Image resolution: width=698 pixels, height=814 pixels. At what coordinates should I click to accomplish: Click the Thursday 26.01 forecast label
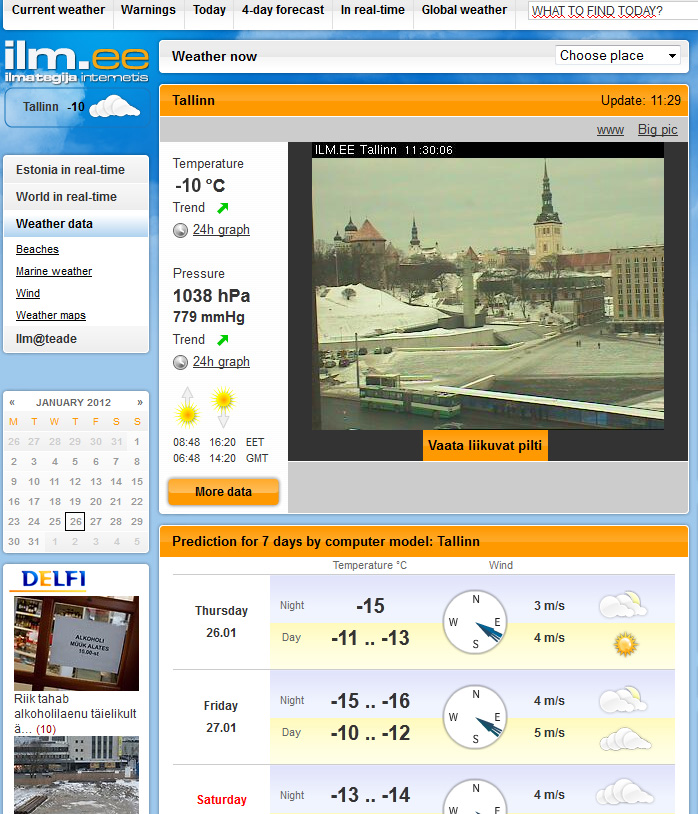click(221, 621)
